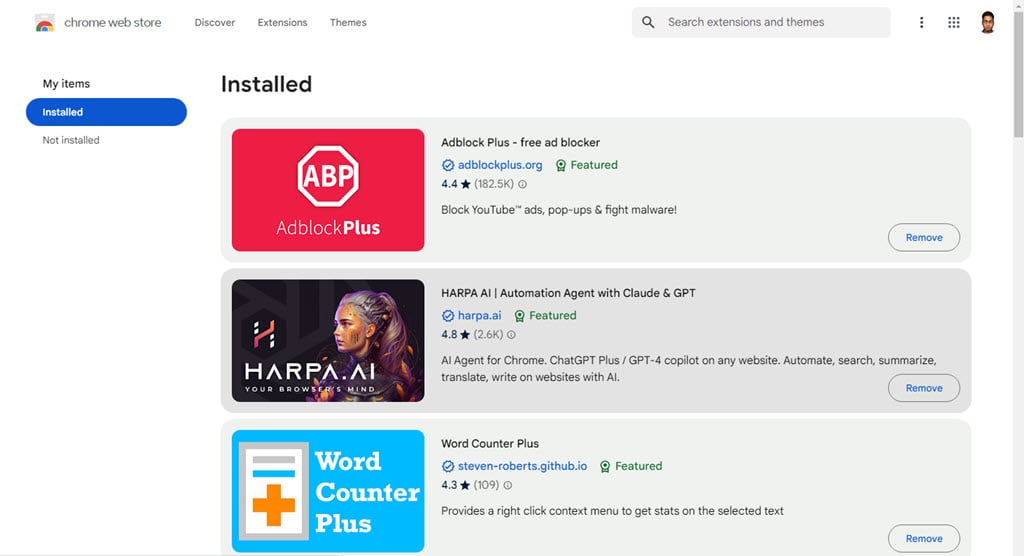The image size is (1024, 556).
Task: Click Featured badge icon for HARPA AI
Action: 520,316
